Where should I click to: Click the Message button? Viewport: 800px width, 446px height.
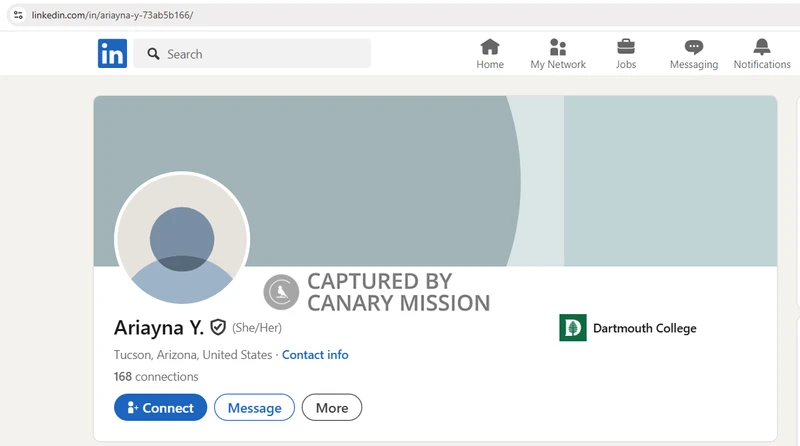coord(254,408)
